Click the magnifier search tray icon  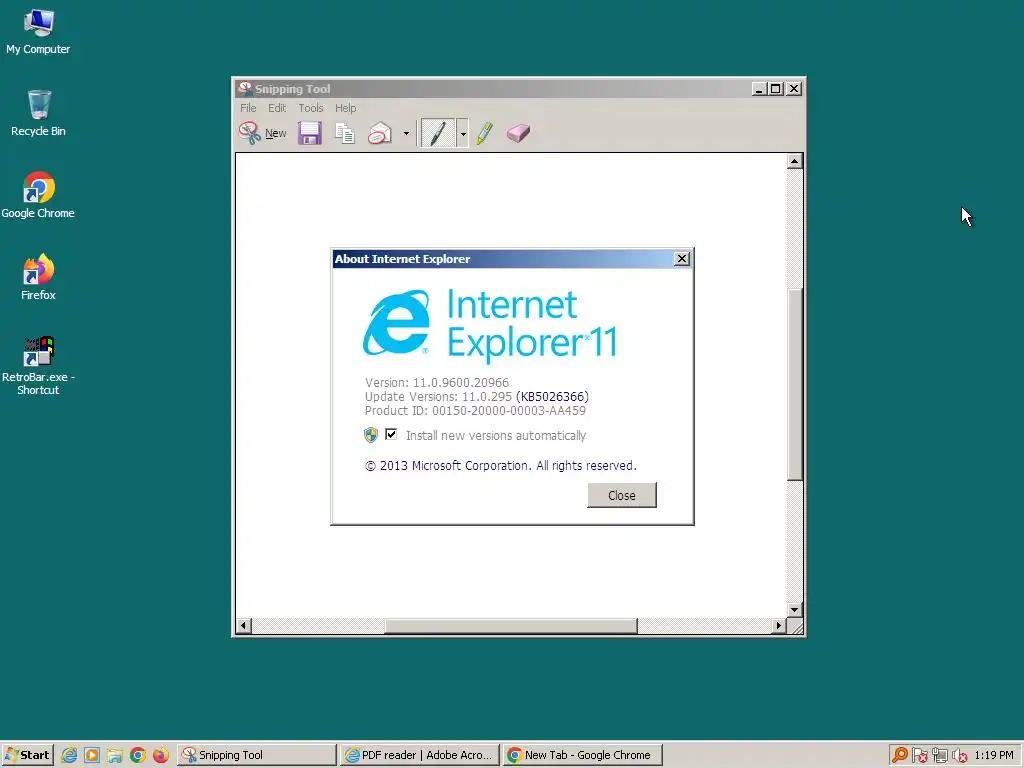click(x=900, y=755)
